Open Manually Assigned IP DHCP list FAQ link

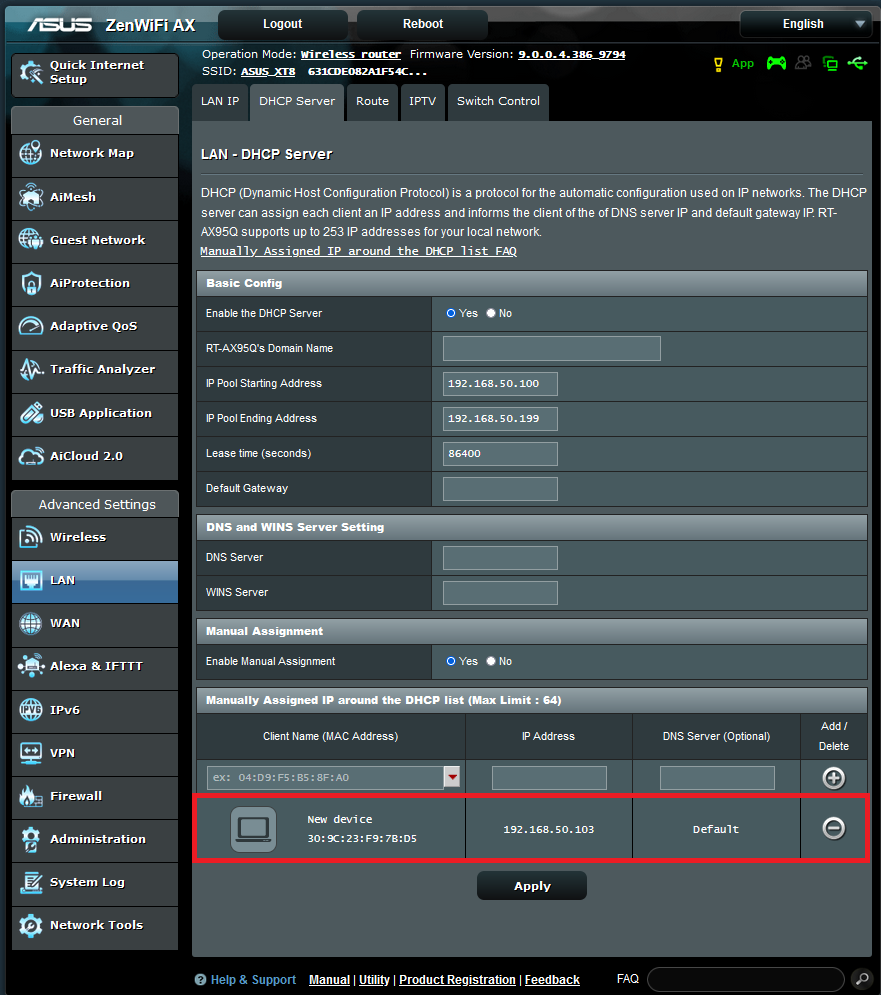(x=358, y=251)
